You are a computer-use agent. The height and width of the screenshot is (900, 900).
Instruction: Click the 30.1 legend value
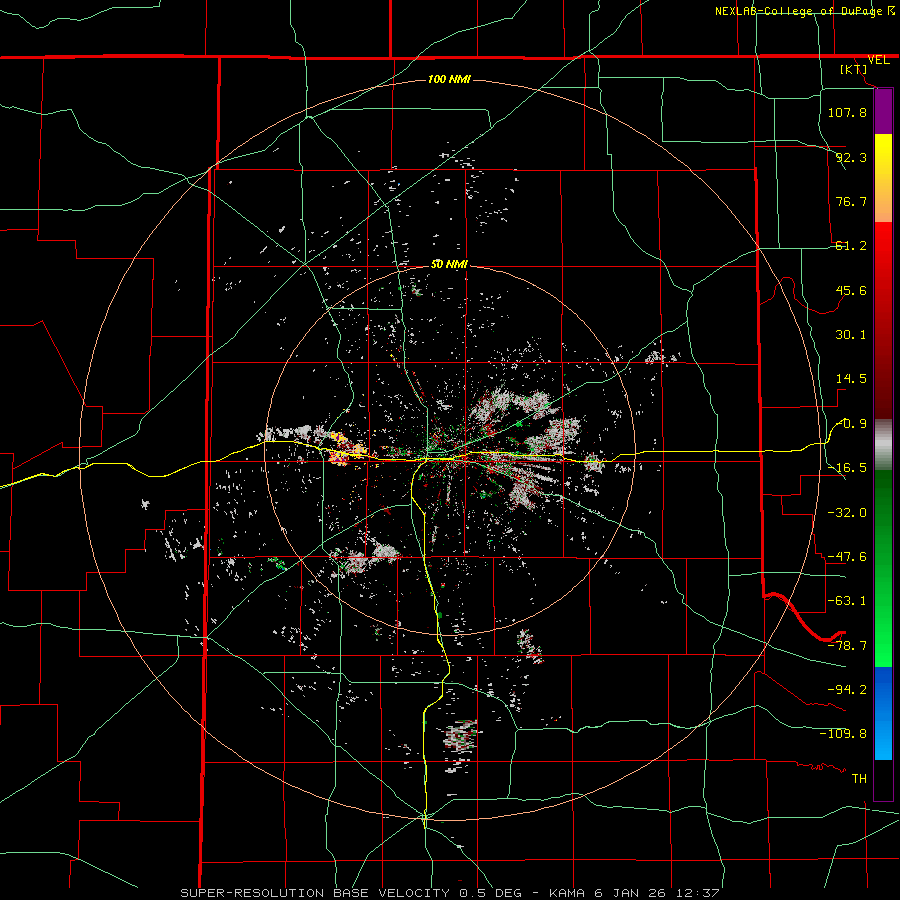pos(851,335)
